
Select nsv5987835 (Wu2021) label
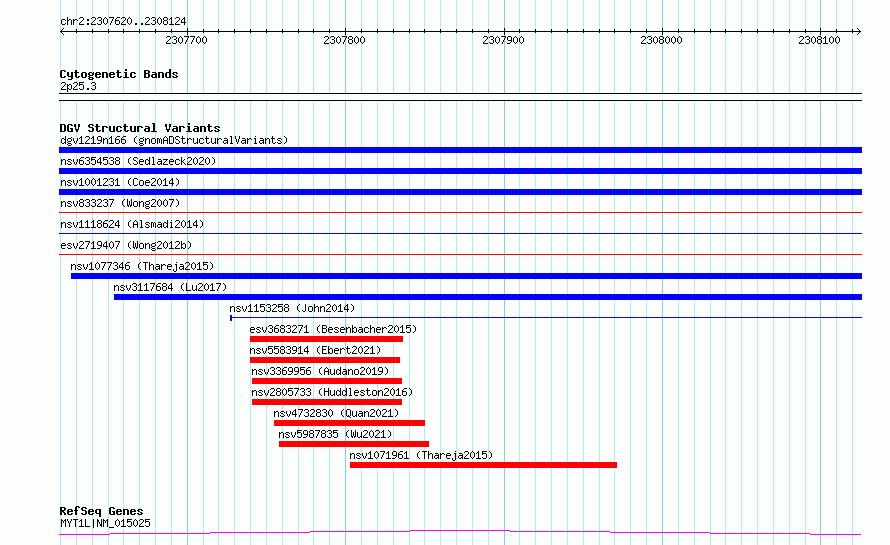pyautogui.click(x=335, y=434)
